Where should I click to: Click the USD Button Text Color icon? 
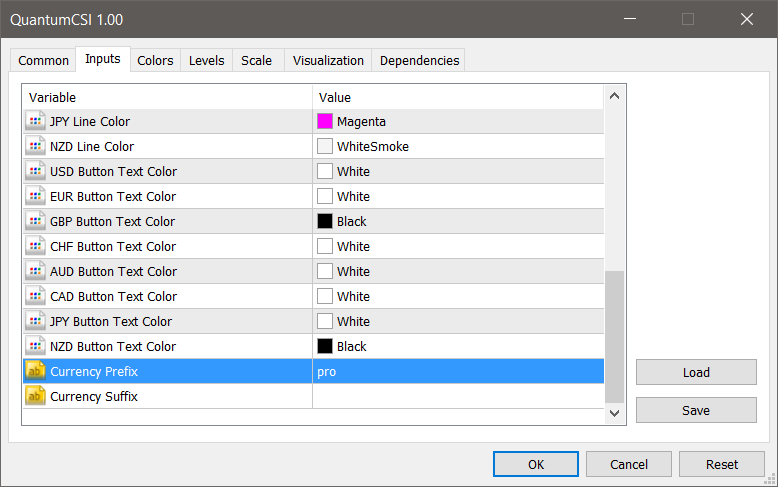pyautogui.click(x=35, y=172)
